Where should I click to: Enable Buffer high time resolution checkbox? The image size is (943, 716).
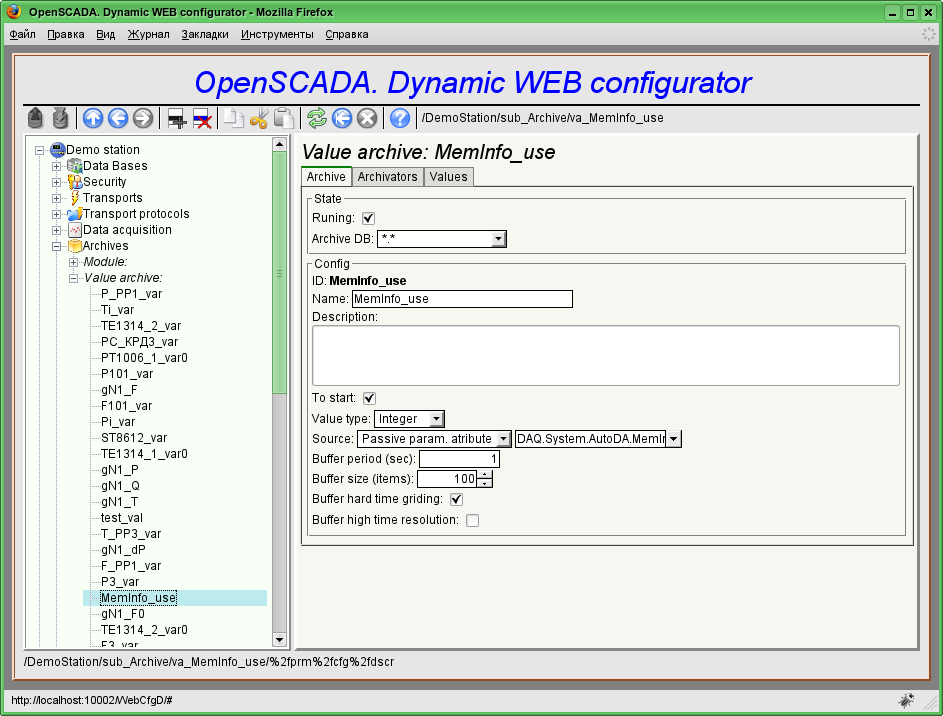click(x=473, y=520)
